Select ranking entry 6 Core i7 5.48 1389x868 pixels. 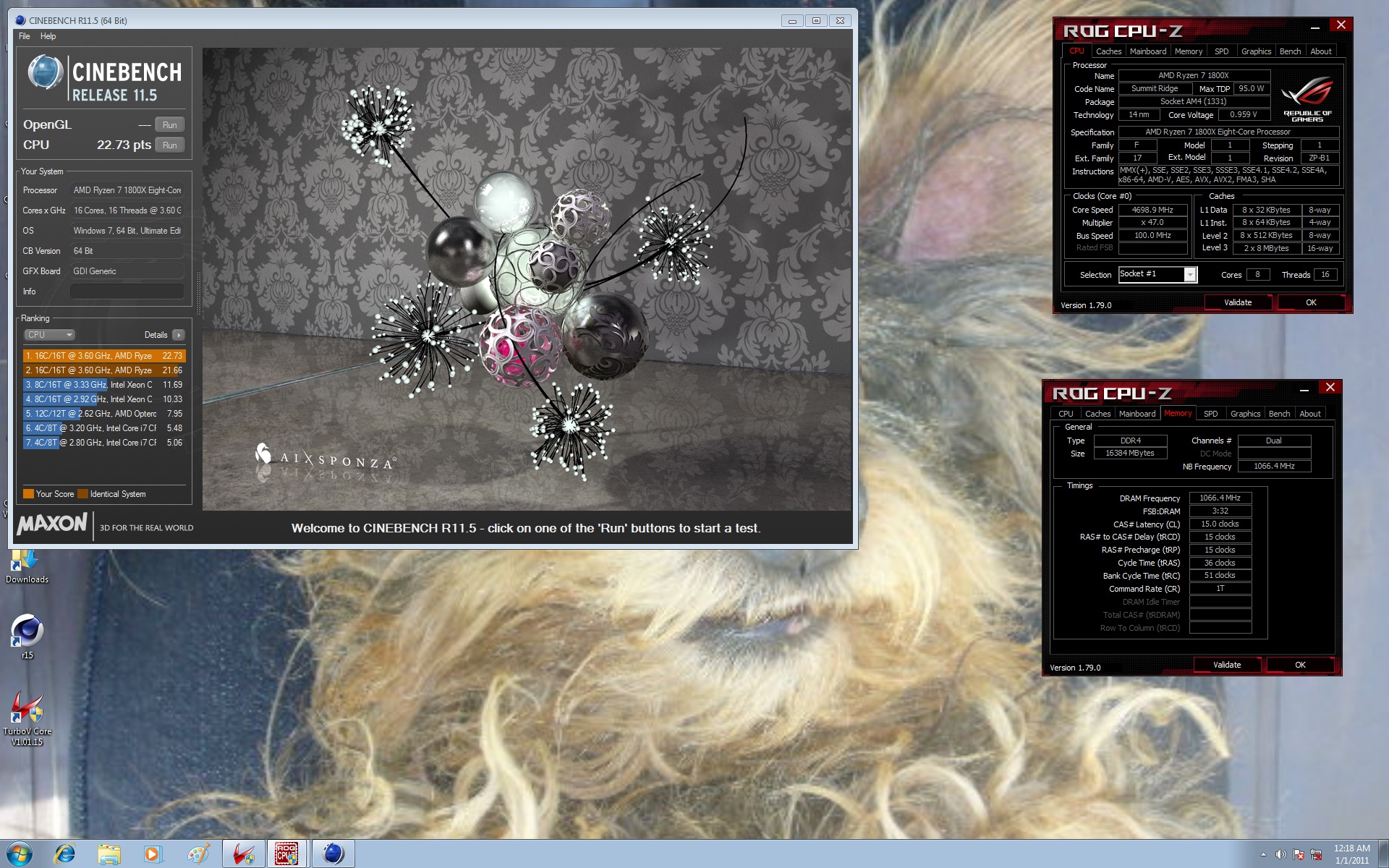tap(104, 428)
